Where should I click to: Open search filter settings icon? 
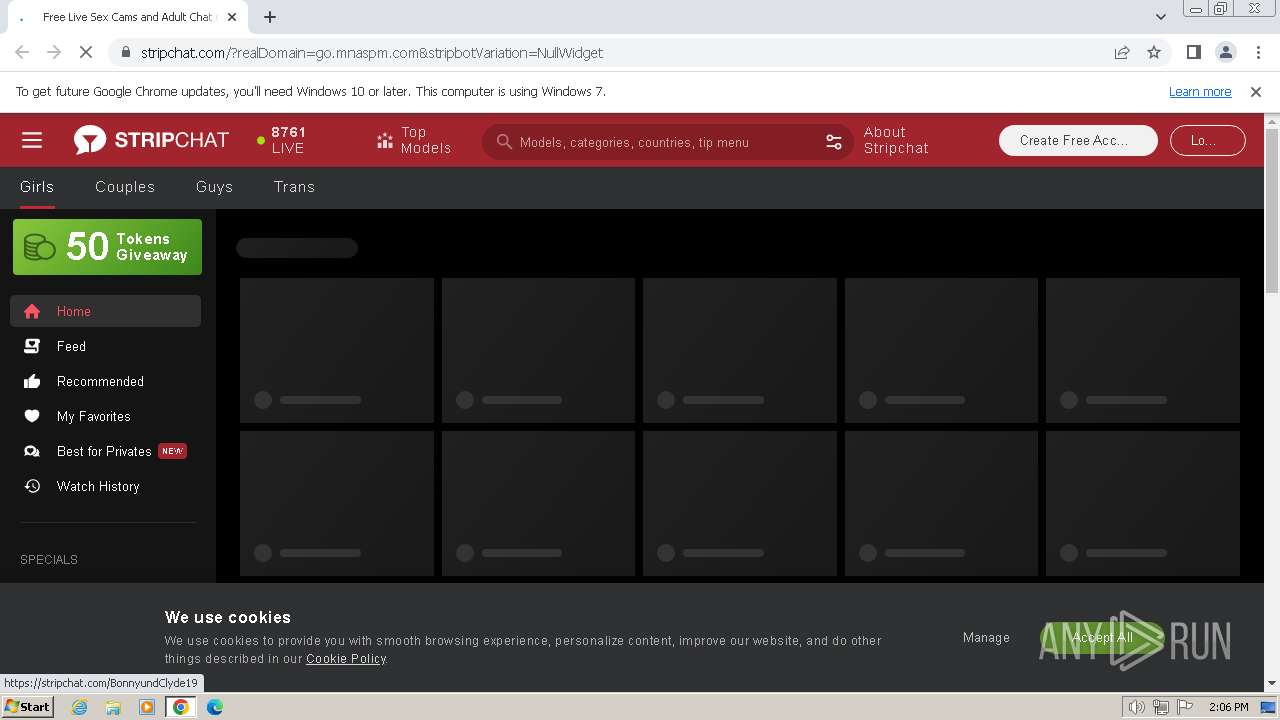point(834,142)
